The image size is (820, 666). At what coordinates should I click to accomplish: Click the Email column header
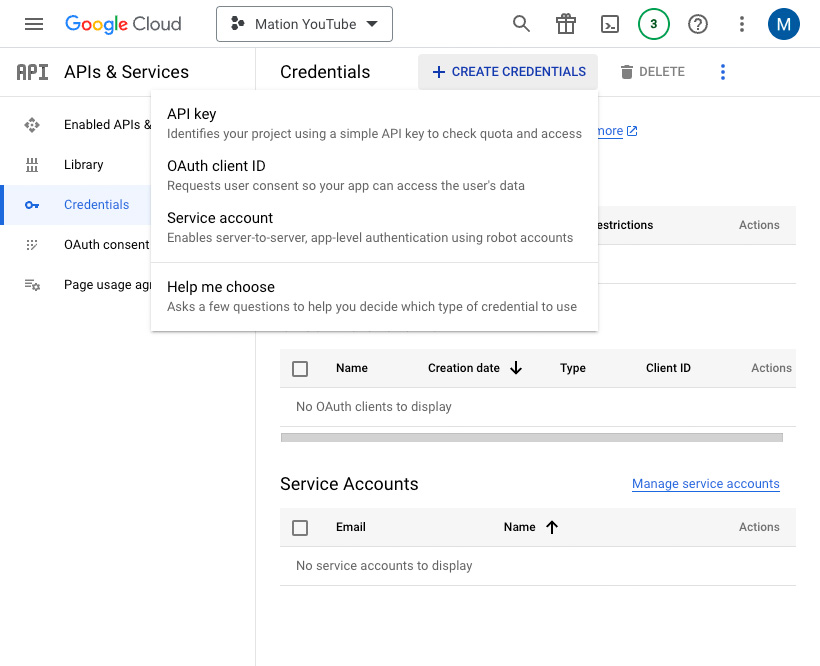tap(351, 527)
